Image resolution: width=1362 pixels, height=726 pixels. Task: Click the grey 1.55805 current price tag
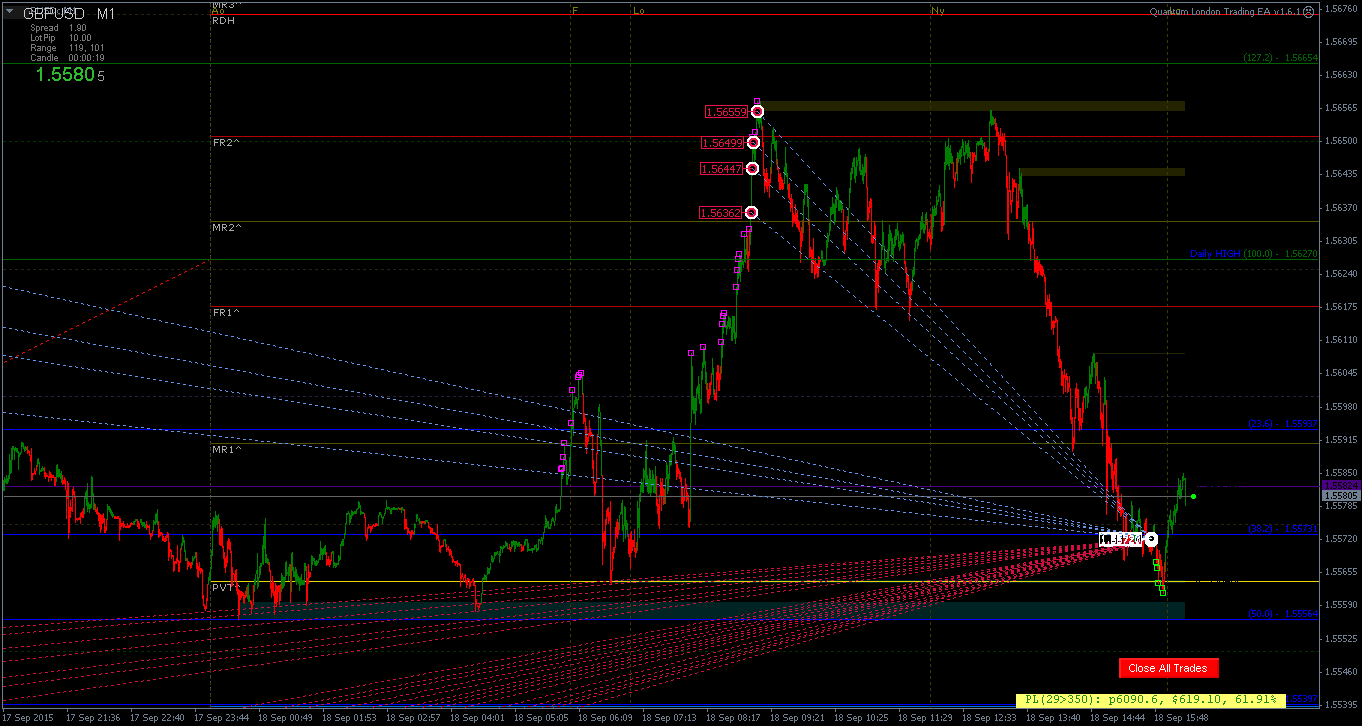[x=1340, y=496]
